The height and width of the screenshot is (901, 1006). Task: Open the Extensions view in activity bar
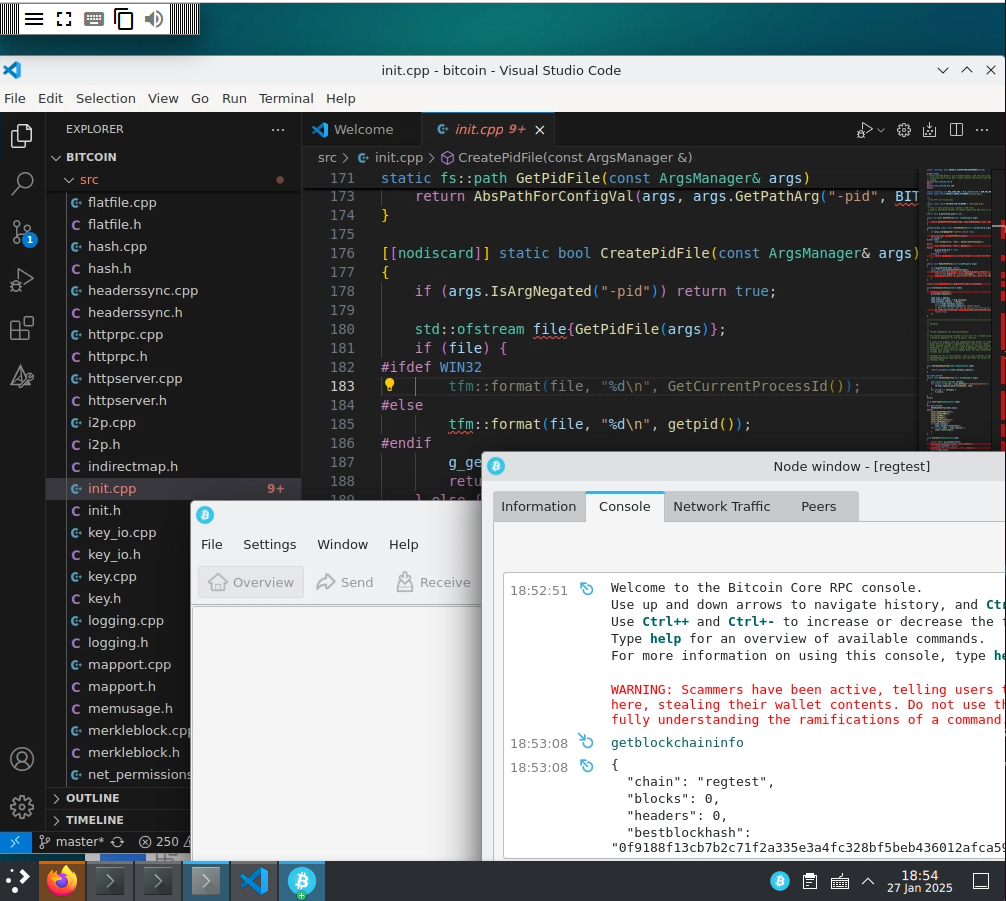pos(22,329)
